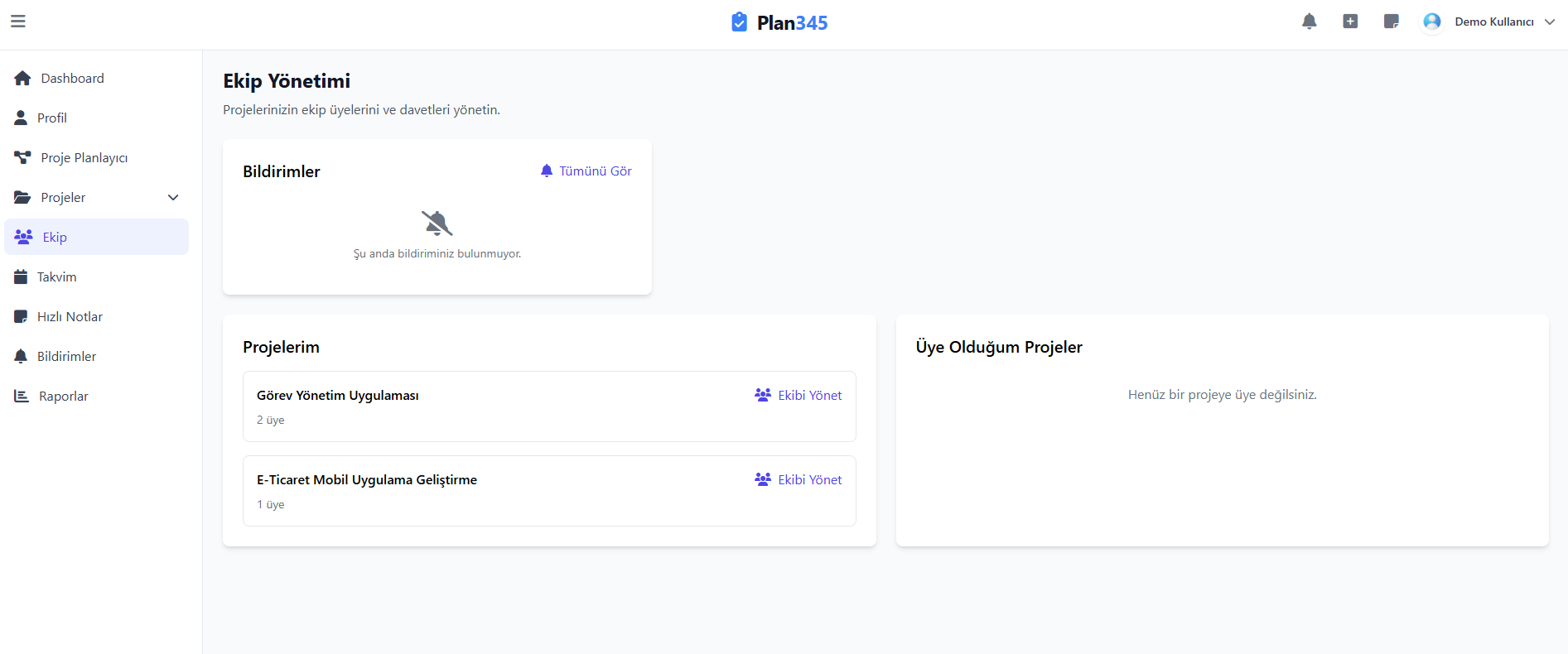Open Raporlar from the sidebar
The width and height of the screenshot is (1568, 654).
(63, 396)
